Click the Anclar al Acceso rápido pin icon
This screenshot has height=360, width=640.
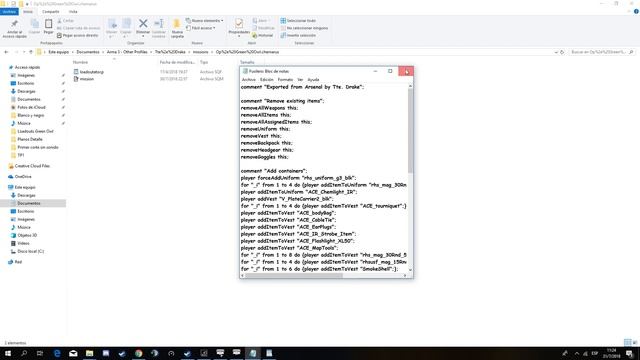point(14,24)
